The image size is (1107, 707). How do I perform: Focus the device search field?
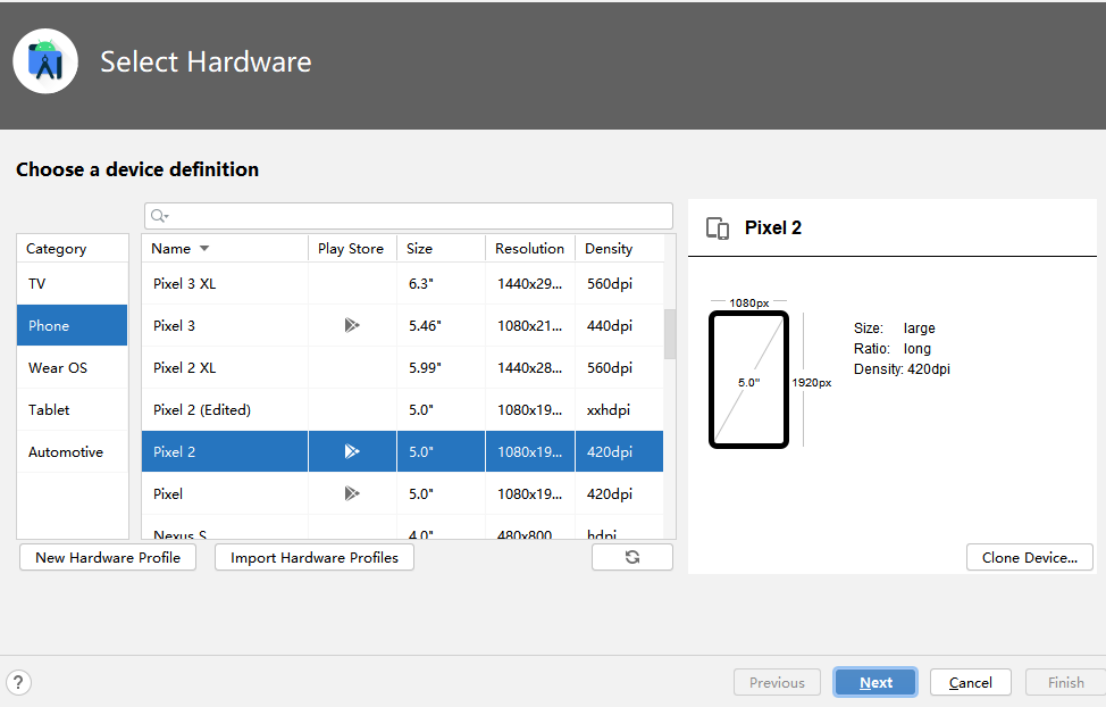tap(408, 216)
